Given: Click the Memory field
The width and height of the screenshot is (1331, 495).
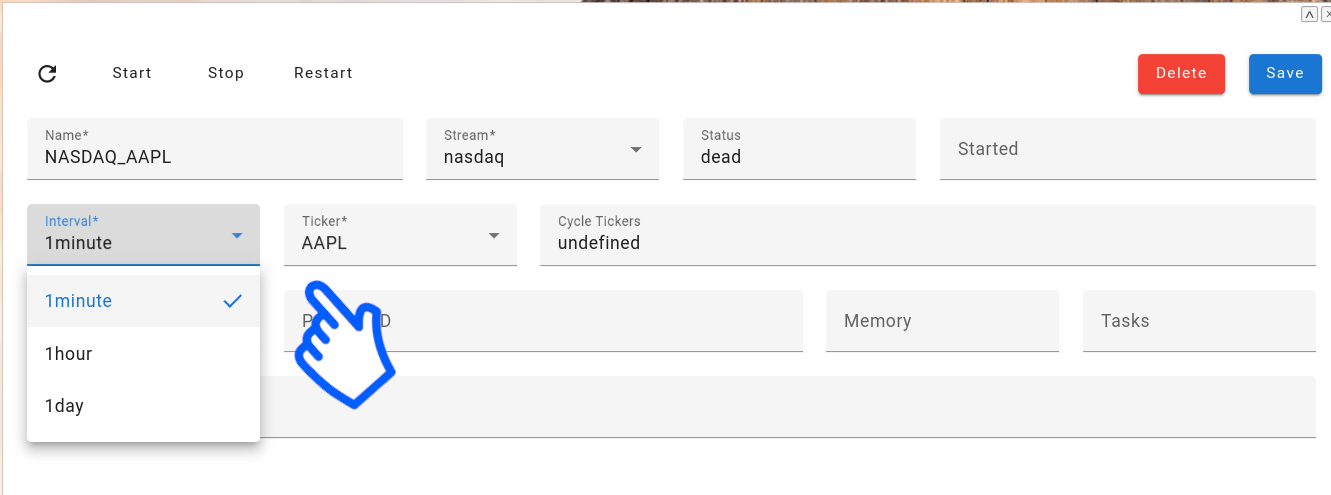Looking at the screenshot, I should [942, 321].
